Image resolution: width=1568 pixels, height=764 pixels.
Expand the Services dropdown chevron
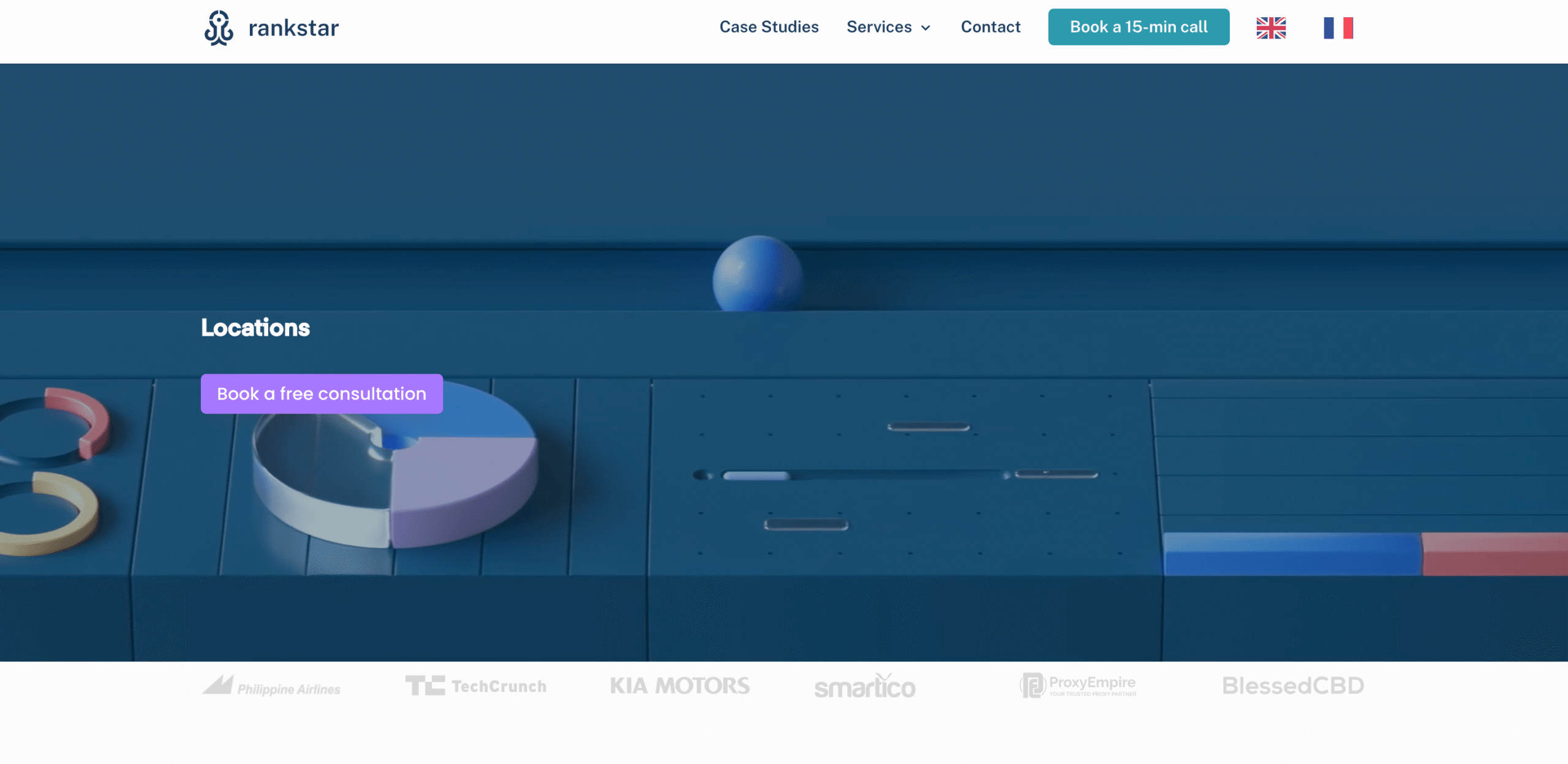tap(925, 28)
